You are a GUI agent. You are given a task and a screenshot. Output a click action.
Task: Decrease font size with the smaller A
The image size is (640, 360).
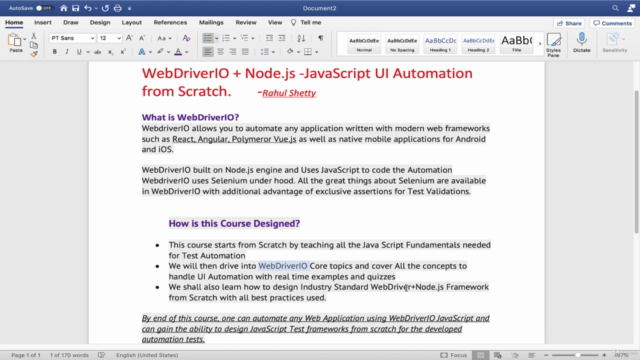[142, 38]
